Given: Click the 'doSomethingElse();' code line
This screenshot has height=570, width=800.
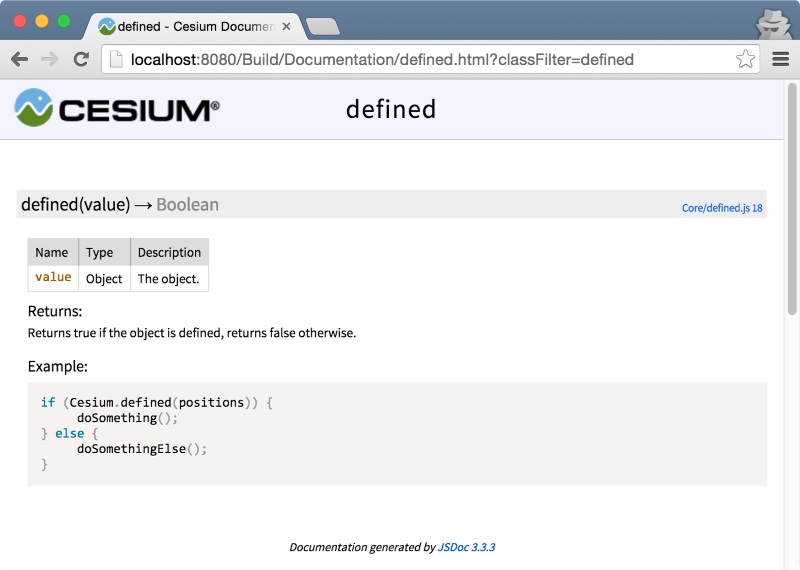Looking at the screenshot, I should click(x=142, y=449).
